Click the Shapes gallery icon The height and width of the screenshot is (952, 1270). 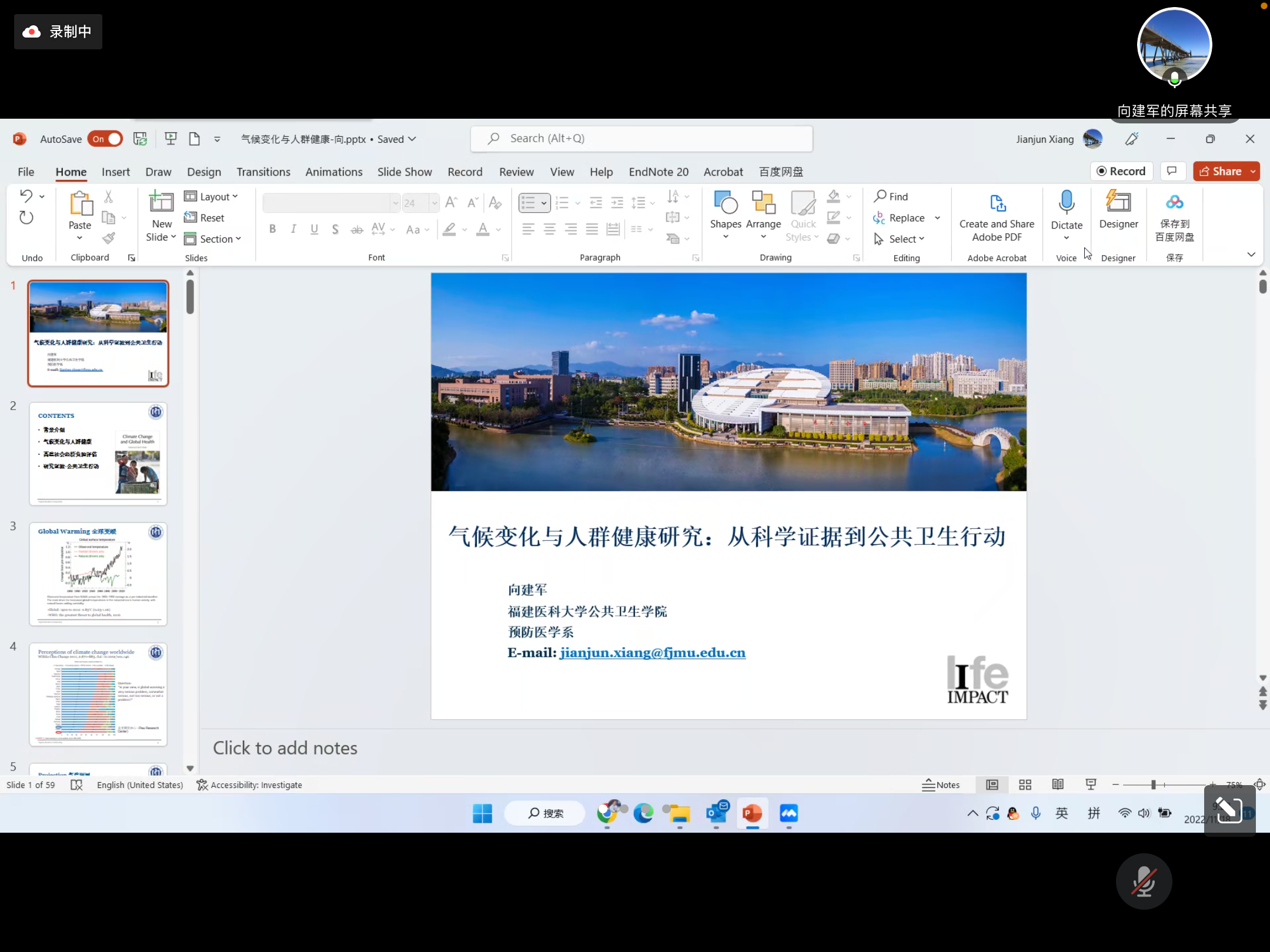726,203
